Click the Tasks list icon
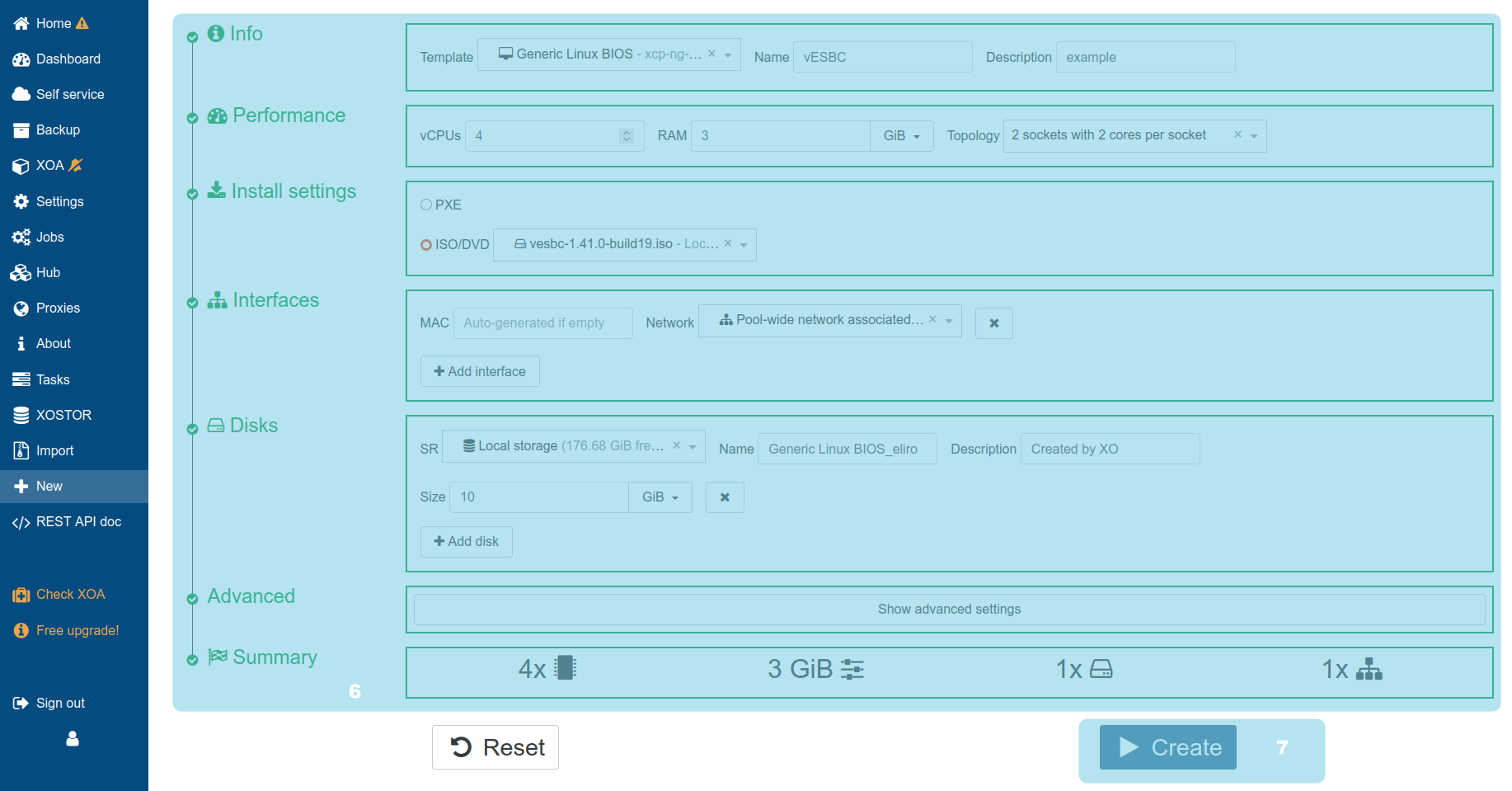The image size is (1512, 791). pos(21,379)
